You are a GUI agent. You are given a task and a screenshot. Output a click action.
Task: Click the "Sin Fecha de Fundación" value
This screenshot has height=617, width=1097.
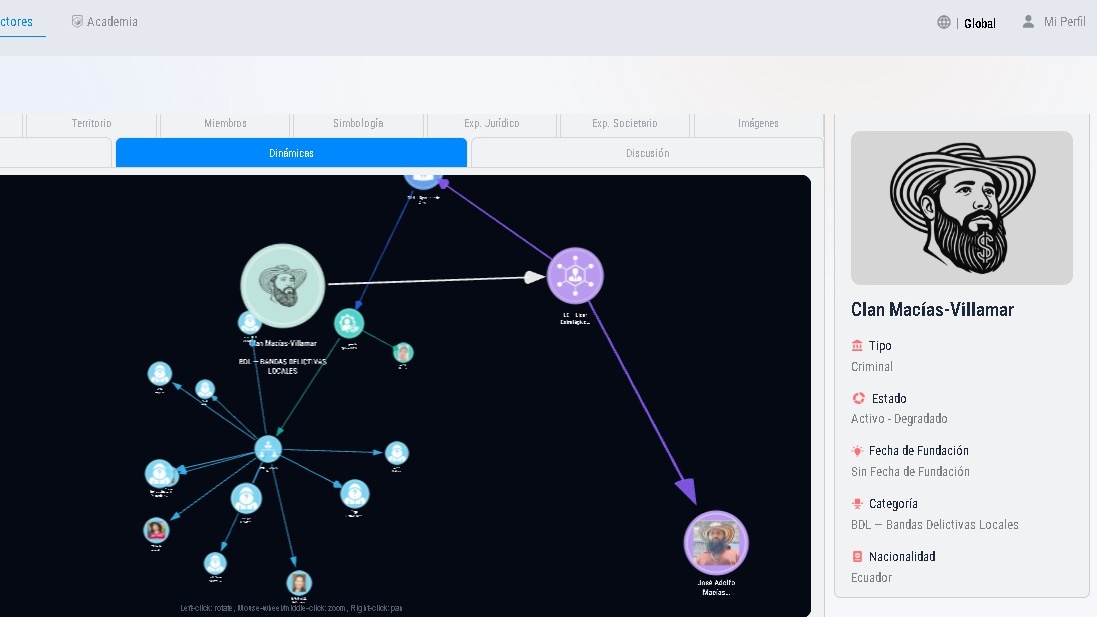pos(910,471)
